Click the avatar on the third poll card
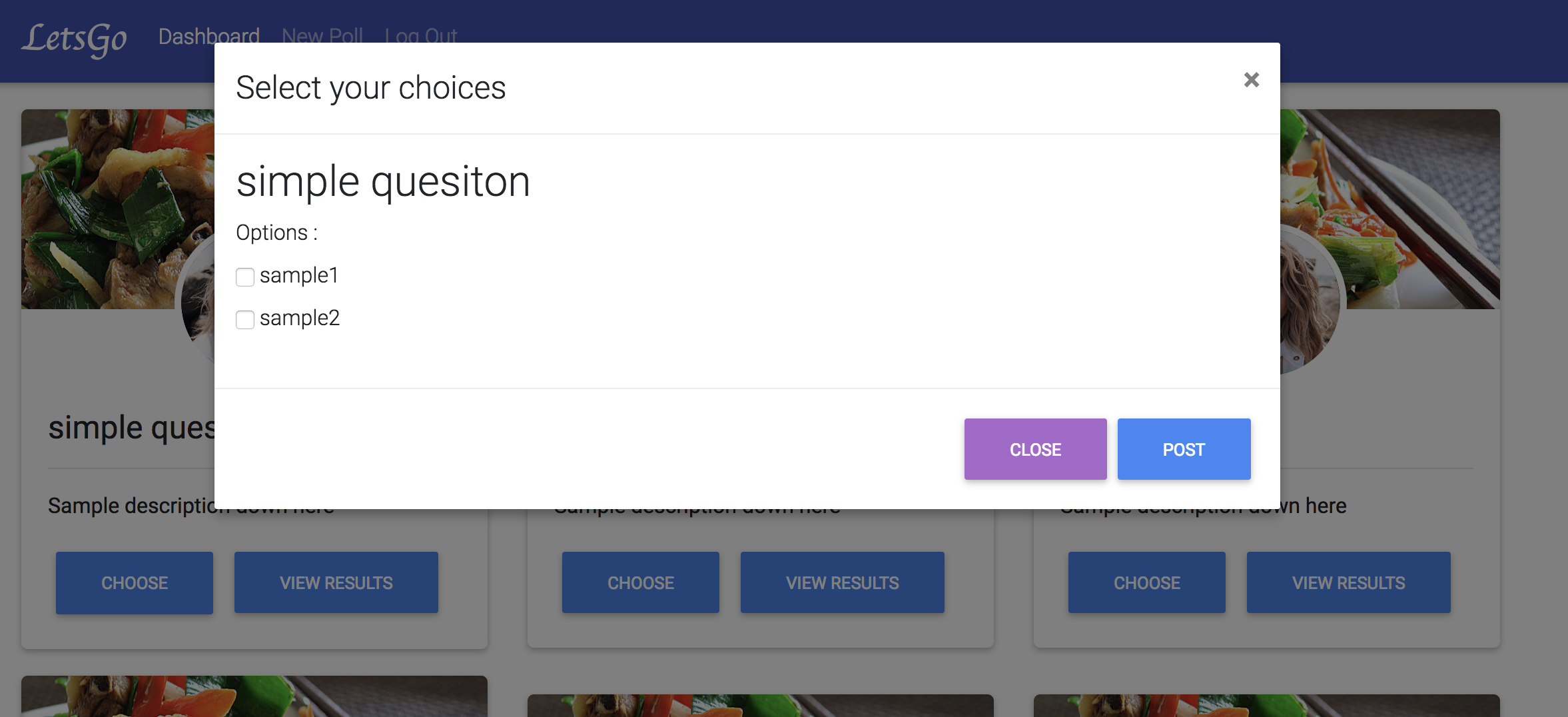This screenshot has height=717, width=1568. click(1310, 300)
